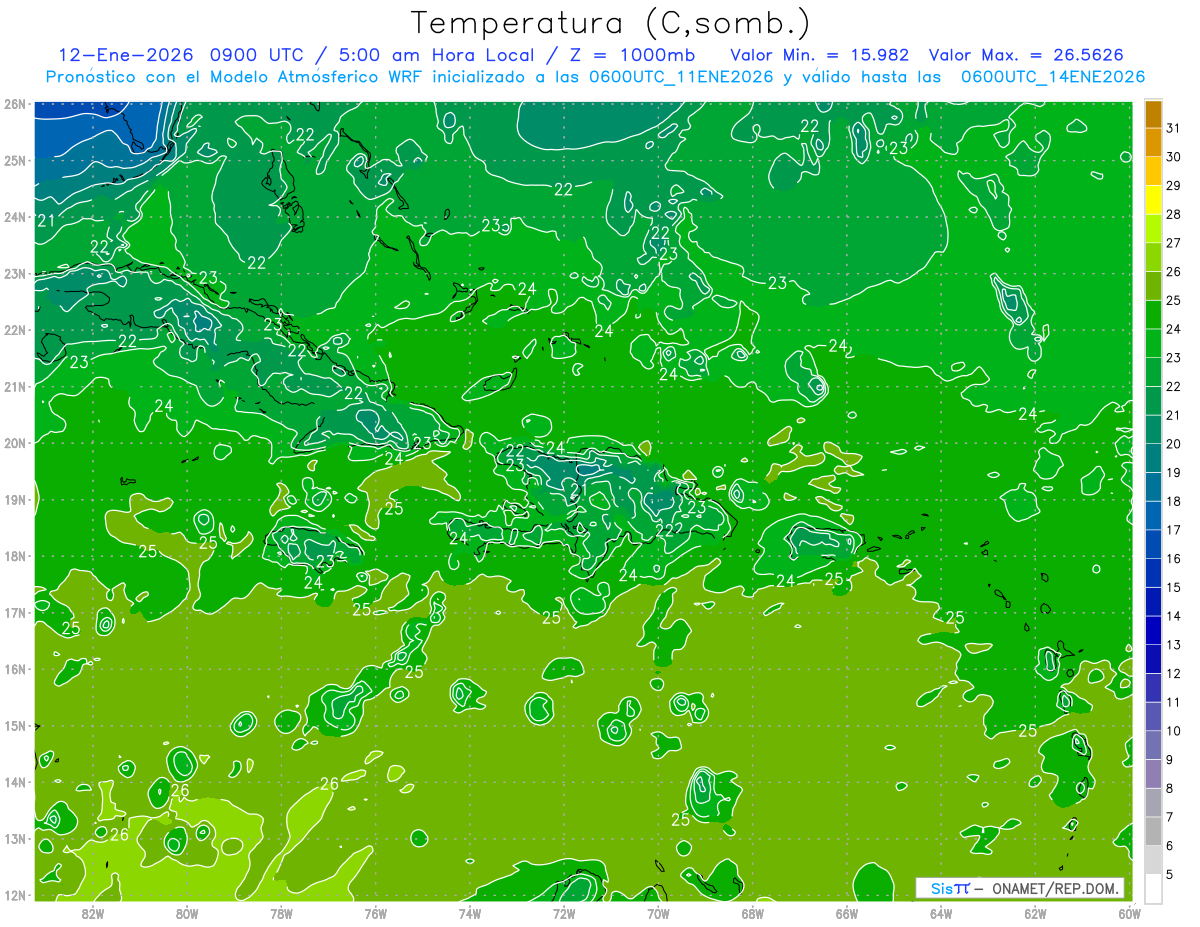The width and height of the screenshot is (1200, 927).
Task: Click the '82W' longitude axis label
Action: pyautogui.click(x=92, y=913)
